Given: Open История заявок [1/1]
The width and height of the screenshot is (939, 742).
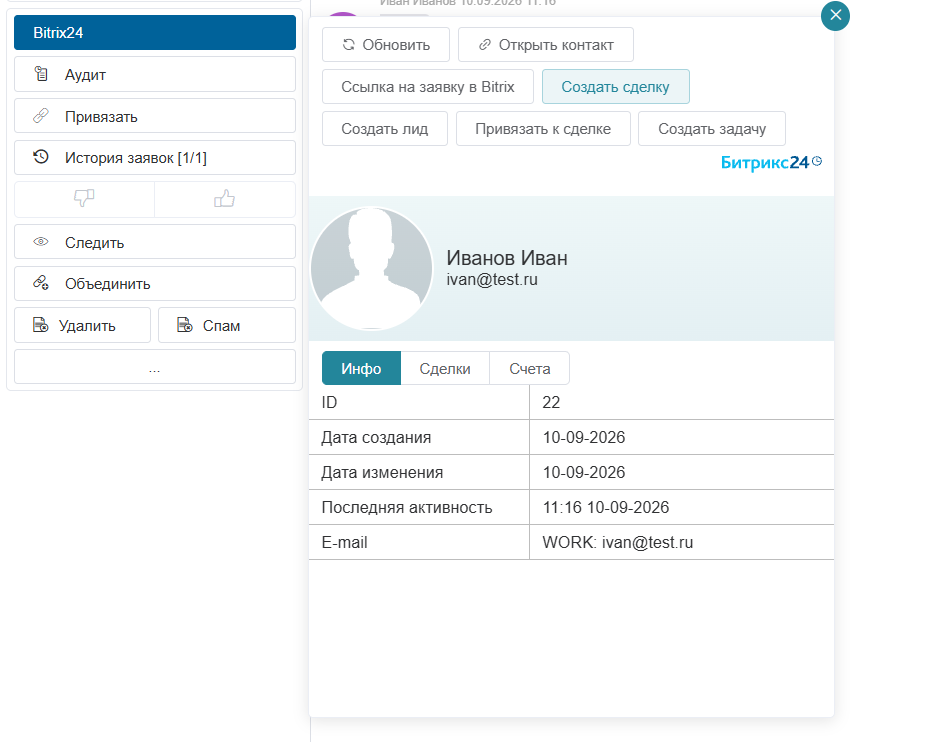Looking at the screenshot, I should pyautogui.click(x=155, y=158).
